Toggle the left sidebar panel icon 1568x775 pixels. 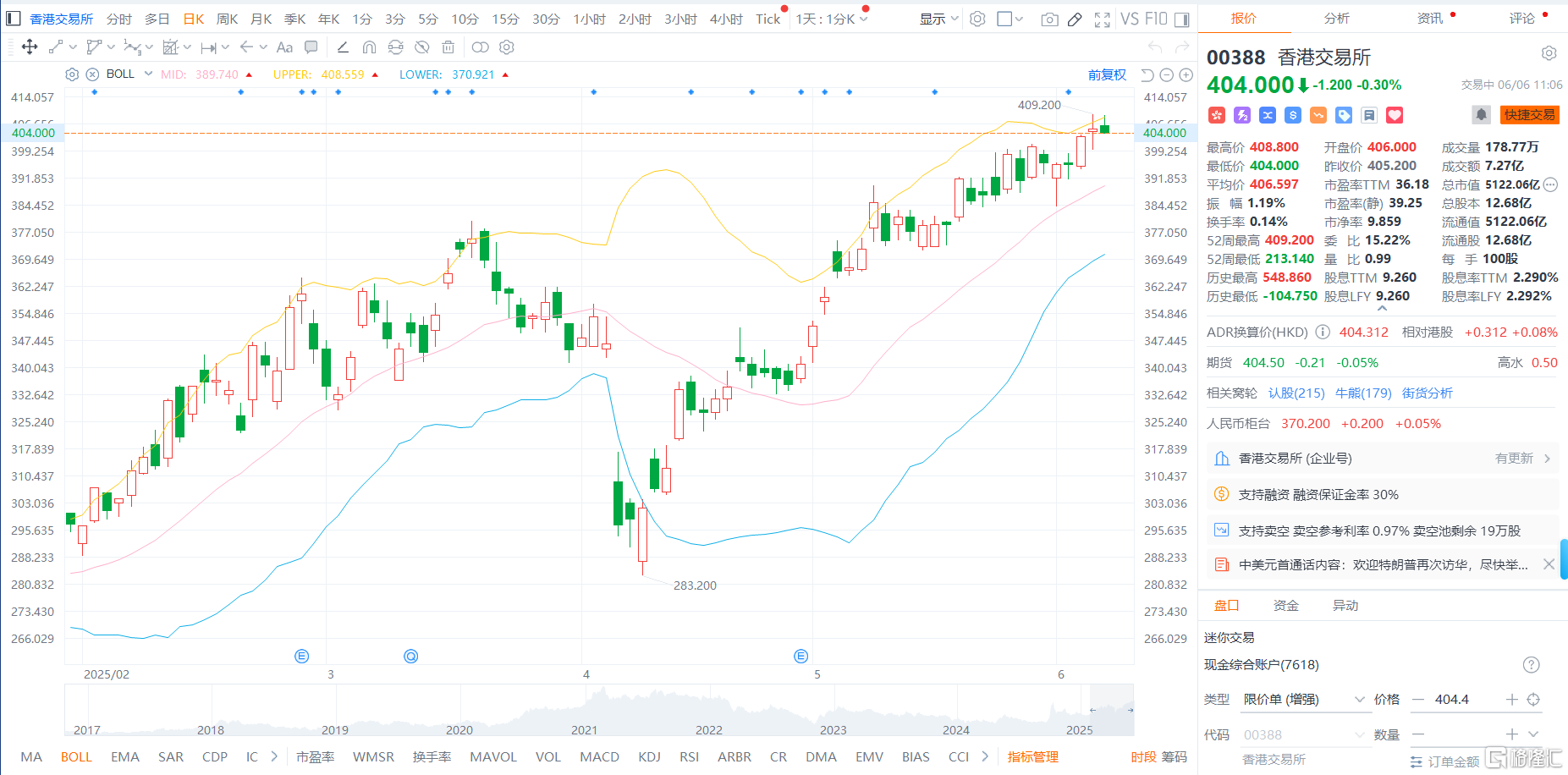pyautogui.click(x=14, y=19)
